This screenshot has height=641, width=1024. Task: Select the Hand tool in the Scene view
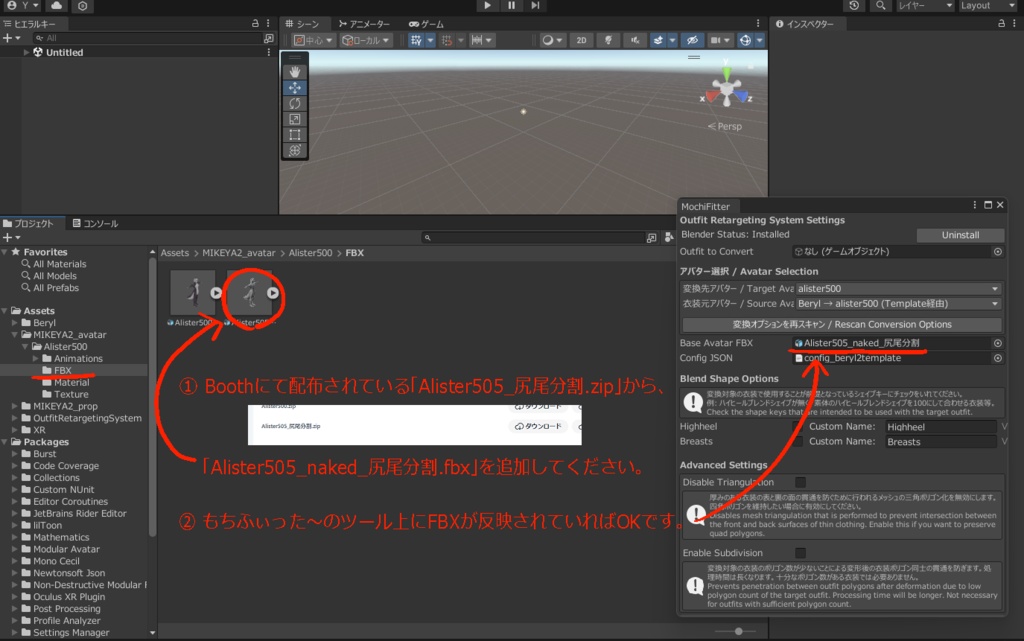[293, 72]
